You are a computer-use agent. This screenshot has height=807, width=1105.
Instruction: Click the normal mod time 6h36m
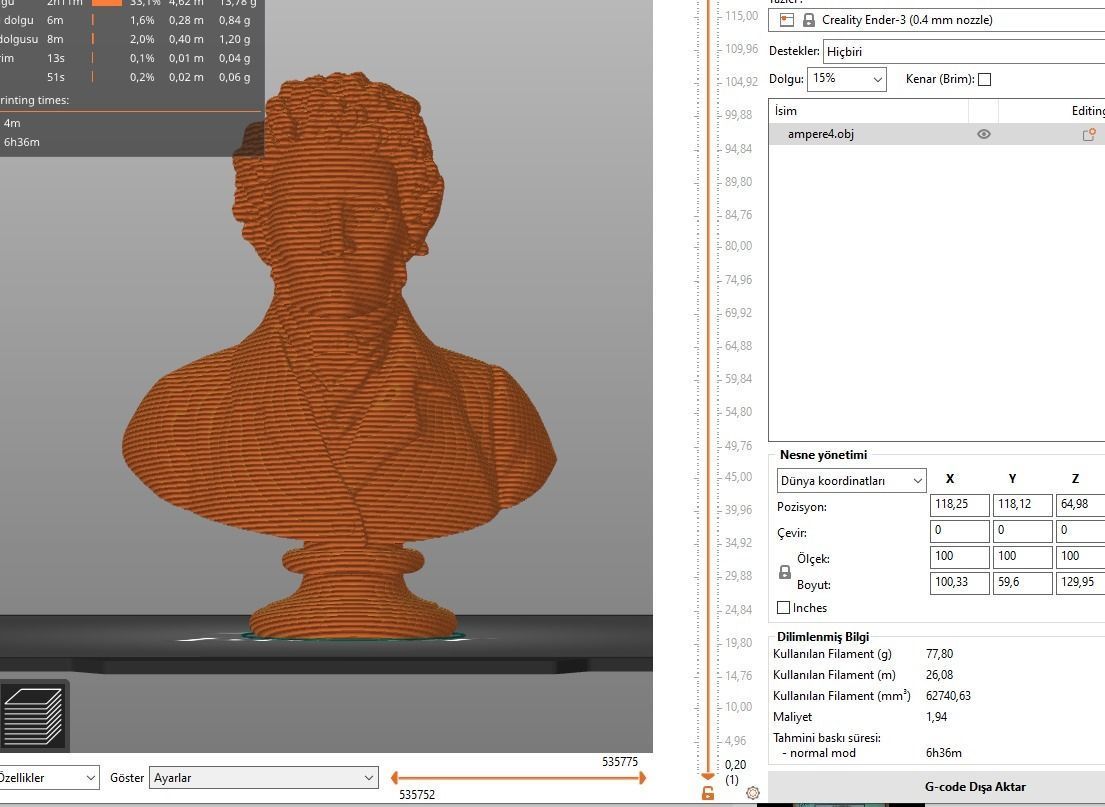tap(944, 753)
